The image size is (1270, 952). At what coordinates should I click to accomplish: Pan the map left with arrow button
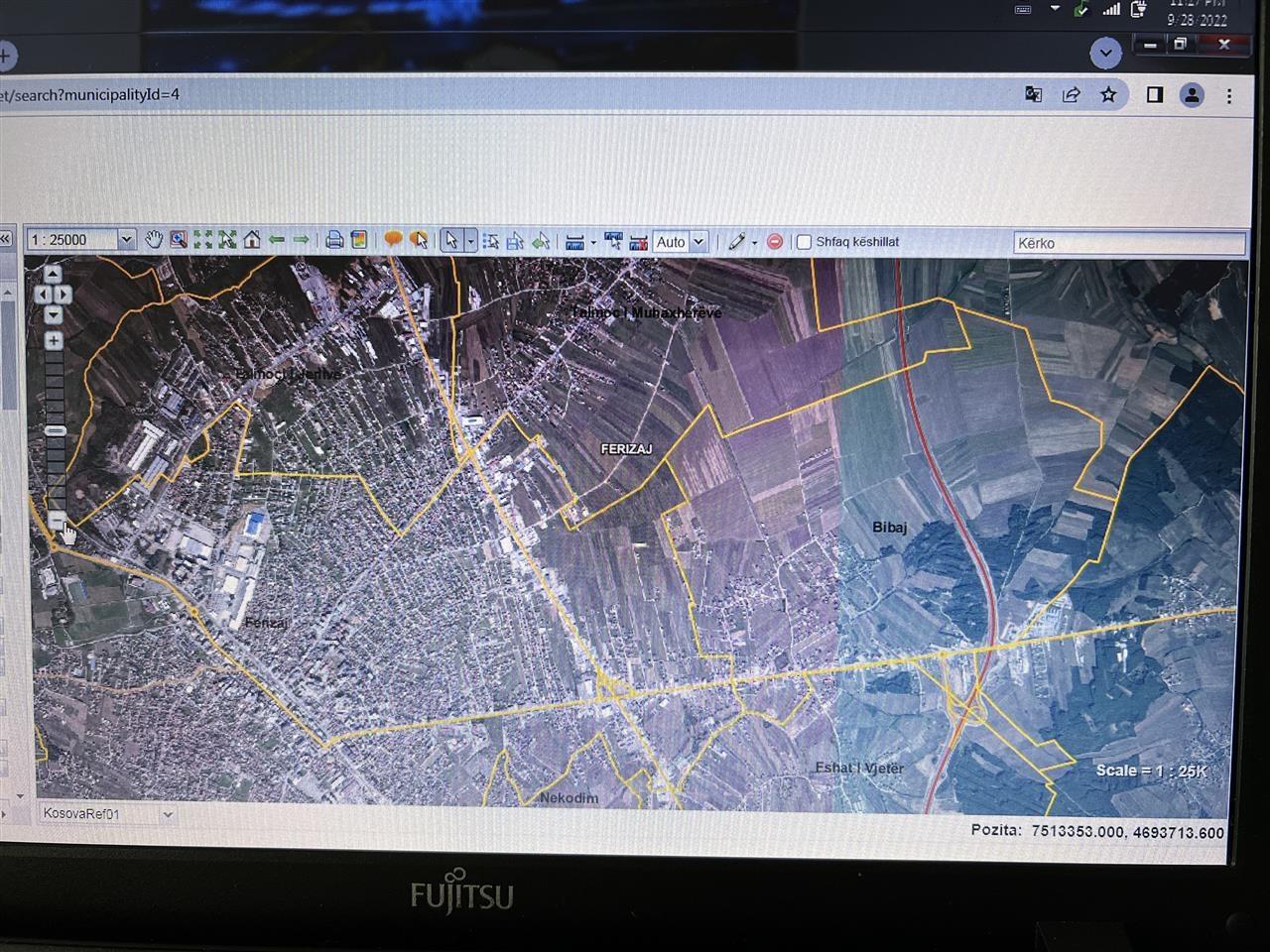pos(43,295)
